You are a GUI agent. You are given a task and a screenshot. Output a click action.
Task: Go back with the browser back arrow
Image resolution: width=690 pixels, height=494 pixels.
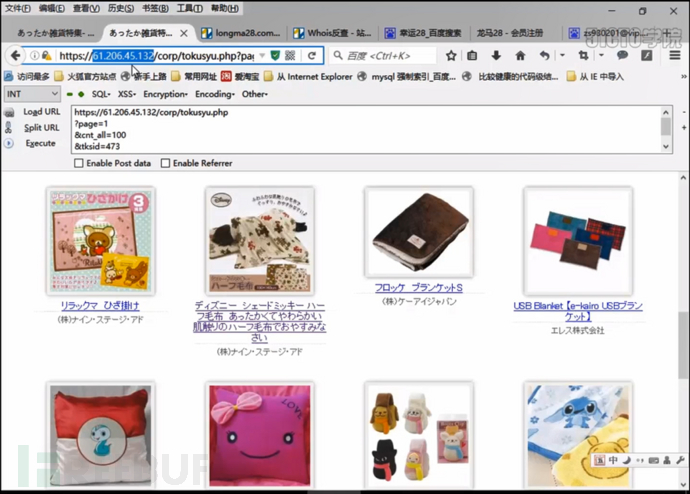tap(15, 56)
